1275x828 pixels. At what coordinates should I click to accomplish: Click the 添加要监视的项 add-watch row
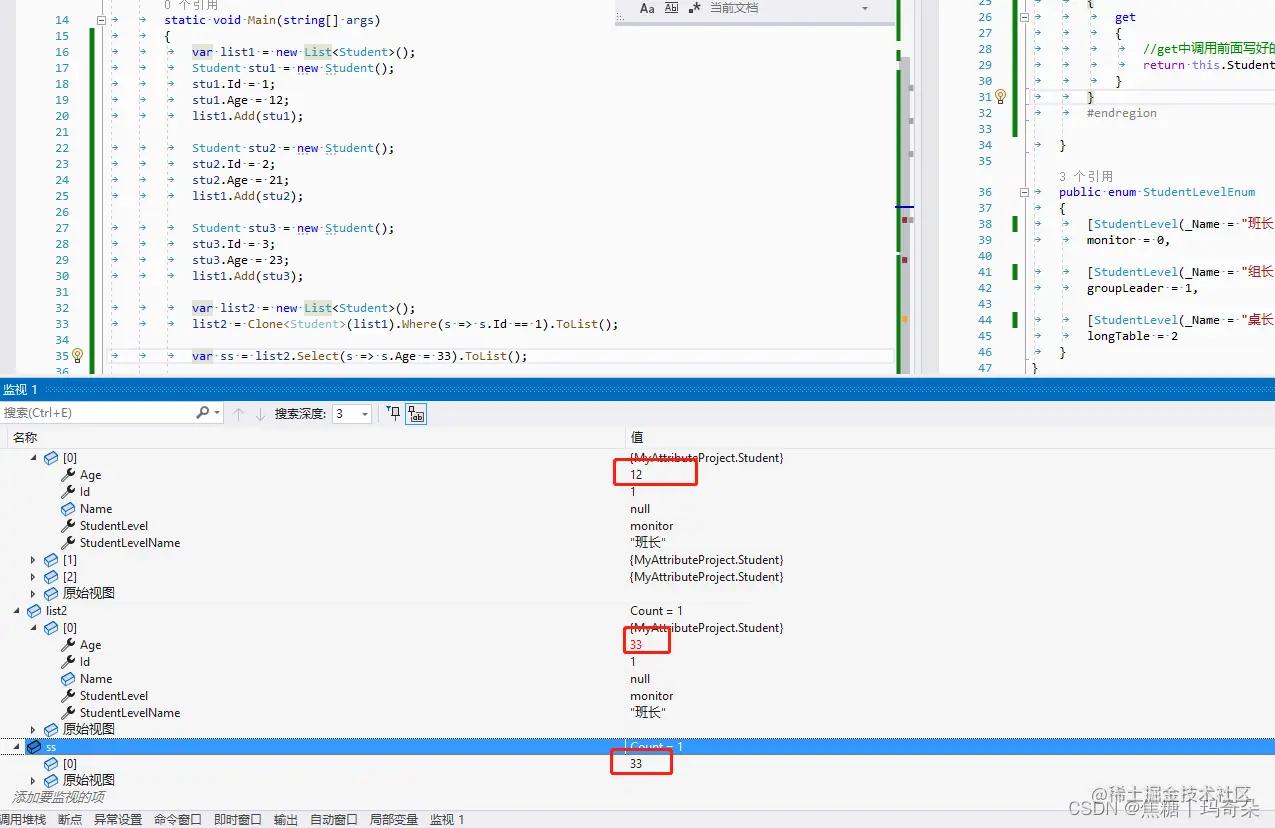58,797
